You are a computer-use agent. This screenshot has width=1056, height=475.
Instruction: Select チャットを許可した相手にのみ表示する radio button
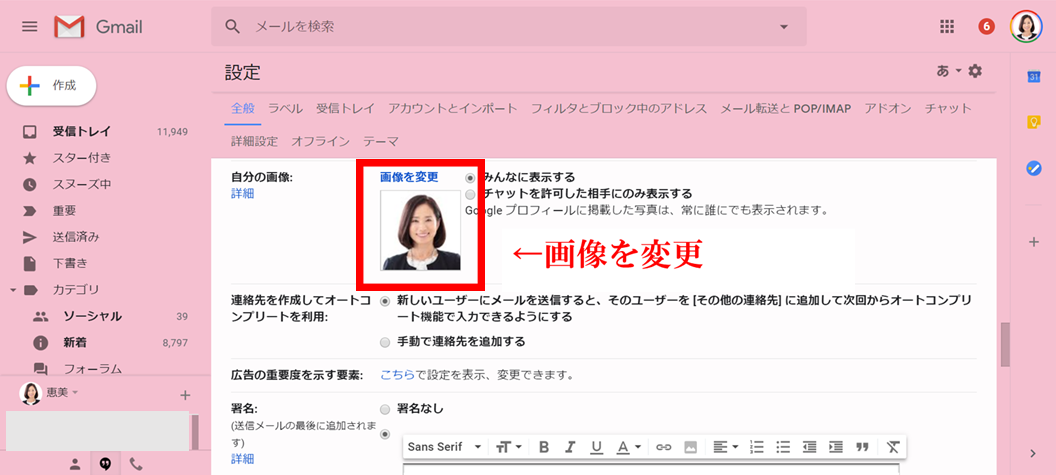tap(470, 194)
